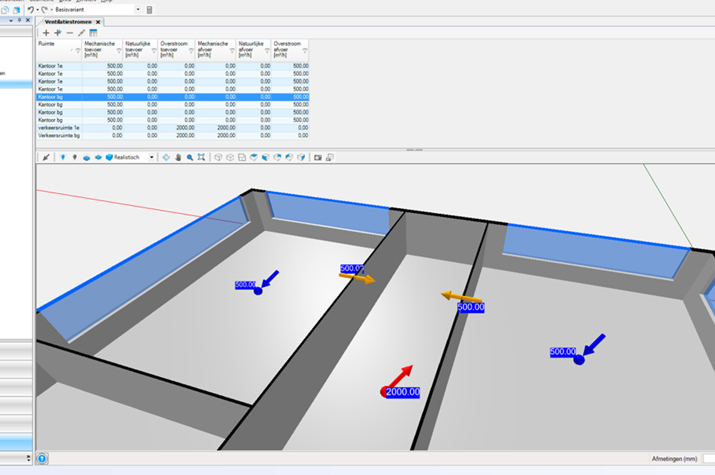
Task: Open filter for Mechanische toevoer column
Action: coord(119,50)
